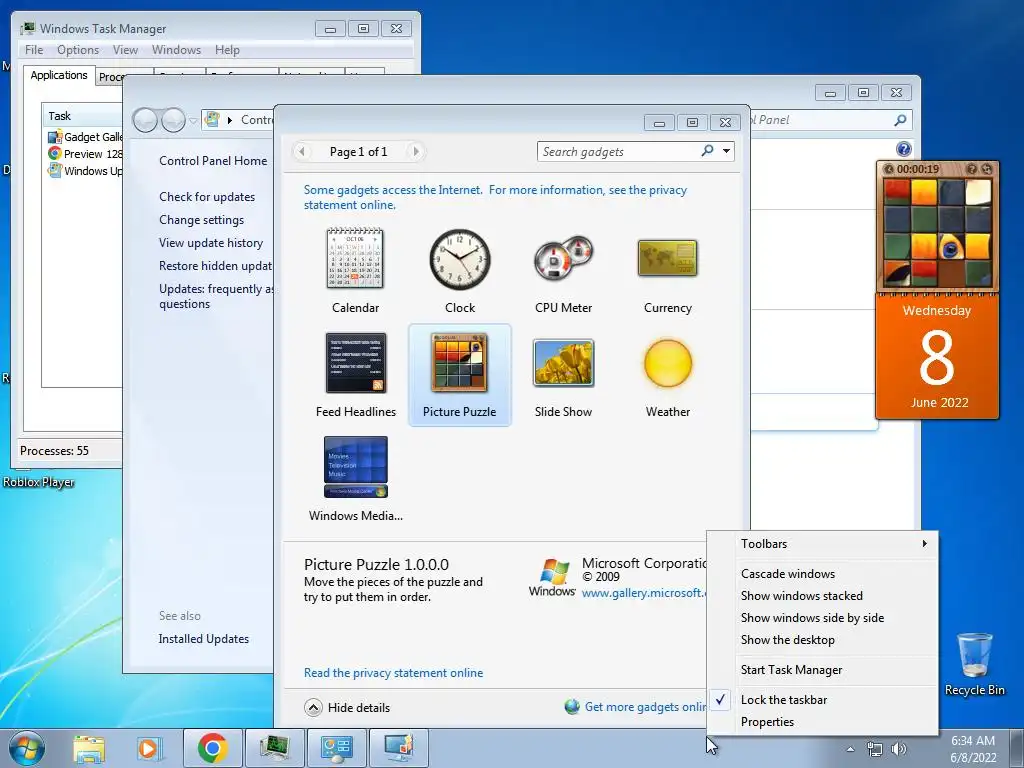Select Windows Update task row
This screenshot has height=768, width=1024.
tap(84, 170)
